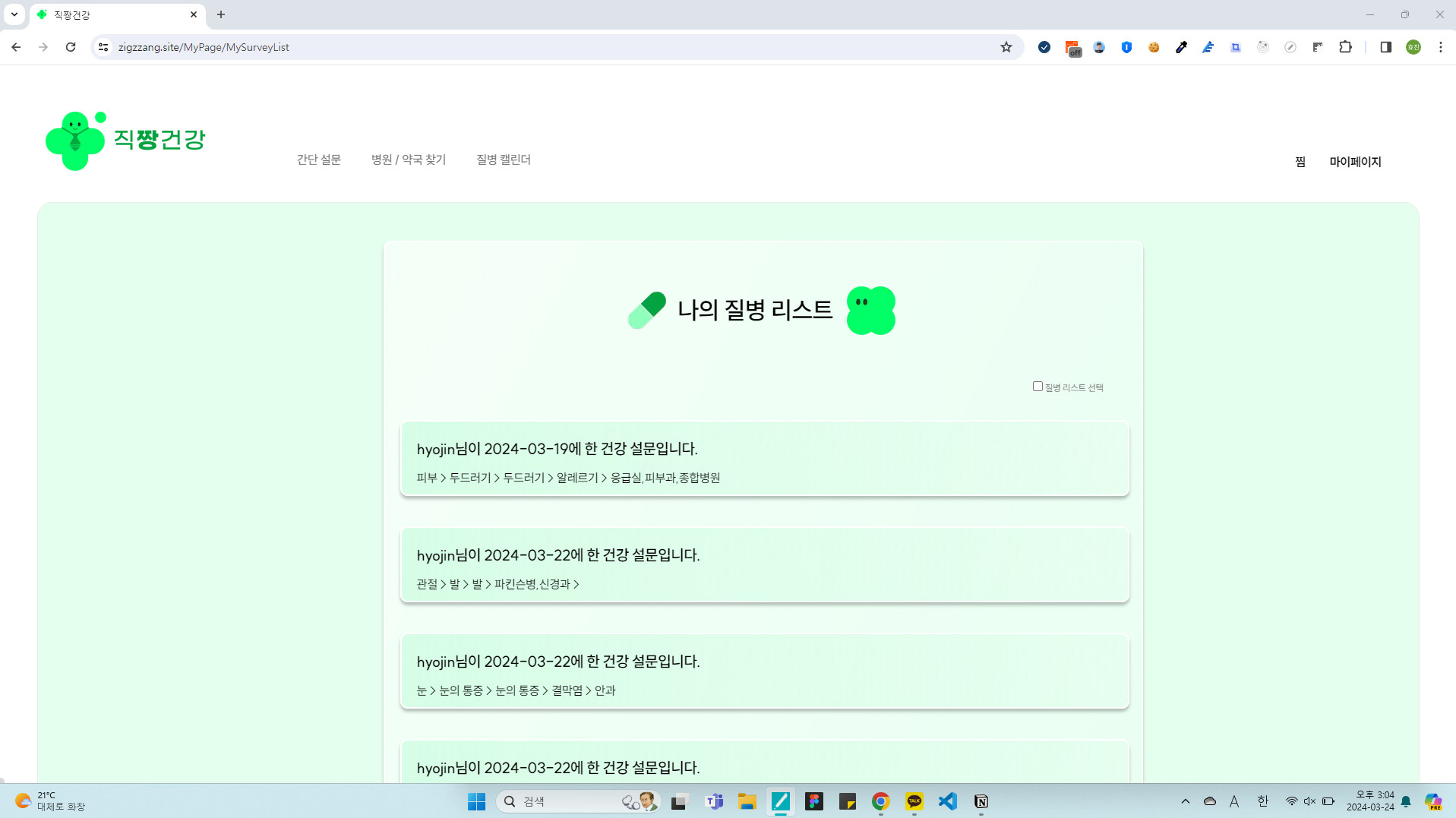The image size is (1456, 818).
Task: Open the 2024-03-19 health survey card
Action: [x=764, y=459]
